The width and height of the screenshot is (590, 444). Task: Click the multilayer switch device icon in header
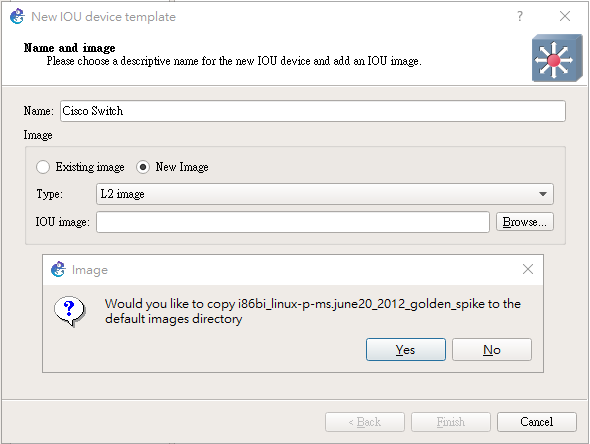(x=557, y=58)
